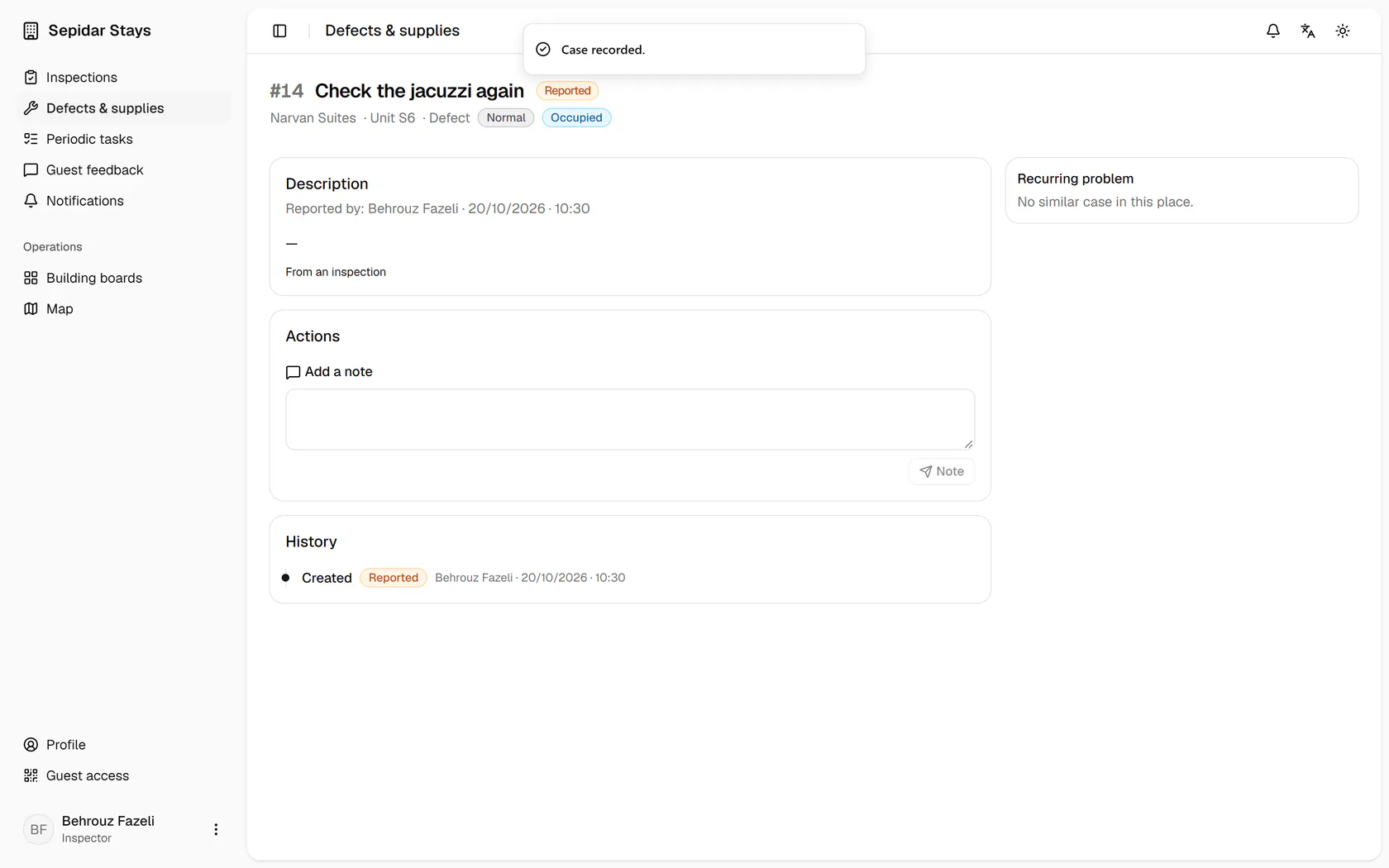Viewport: 1389px width, 868px height.
Task: Open notifications bell in top bar
Action: point(1273,31)
